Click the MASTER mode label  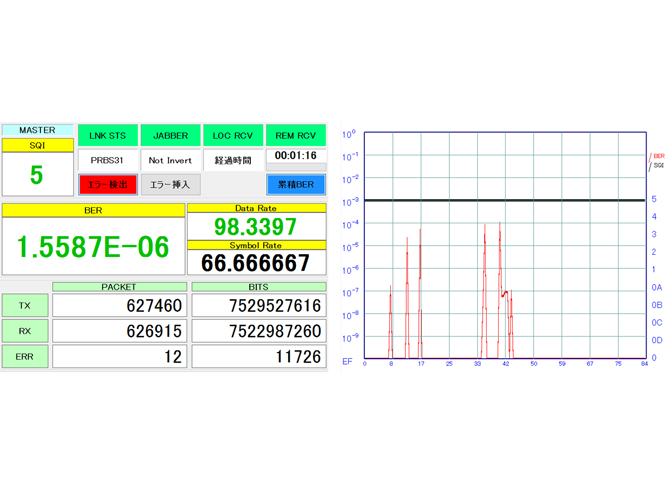click(37, 130)
